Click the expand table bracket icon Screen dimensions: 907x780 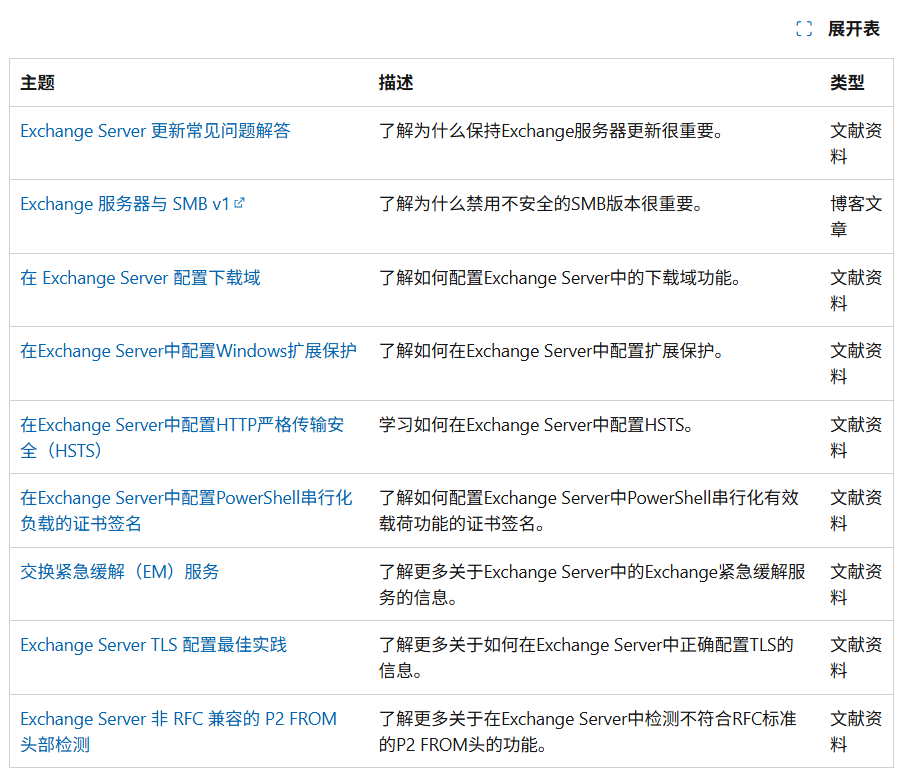click(x=803, y=28)
